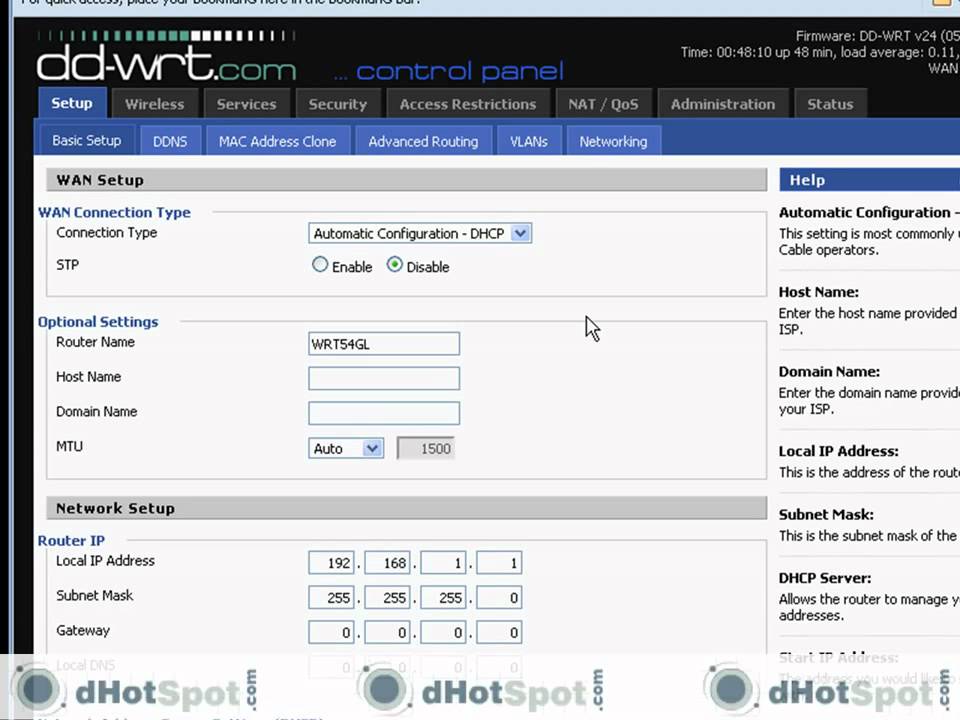The height and width of the screenshot is (720, 960).
Task: Click Gateway fourth octet field
Action: click(x=499, y=632)
